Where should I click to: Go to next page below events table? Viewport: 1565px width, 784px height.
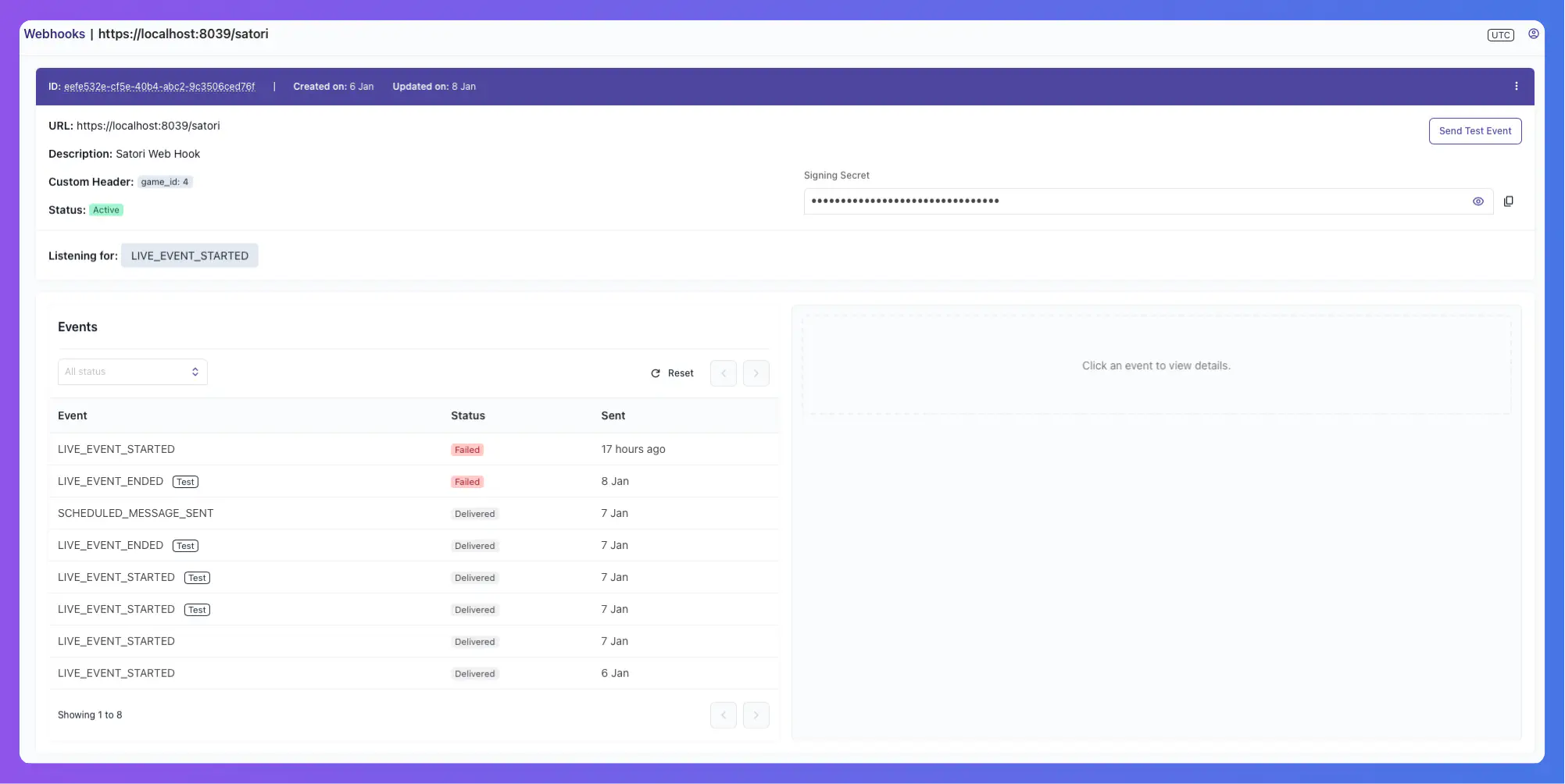point(756,715)
